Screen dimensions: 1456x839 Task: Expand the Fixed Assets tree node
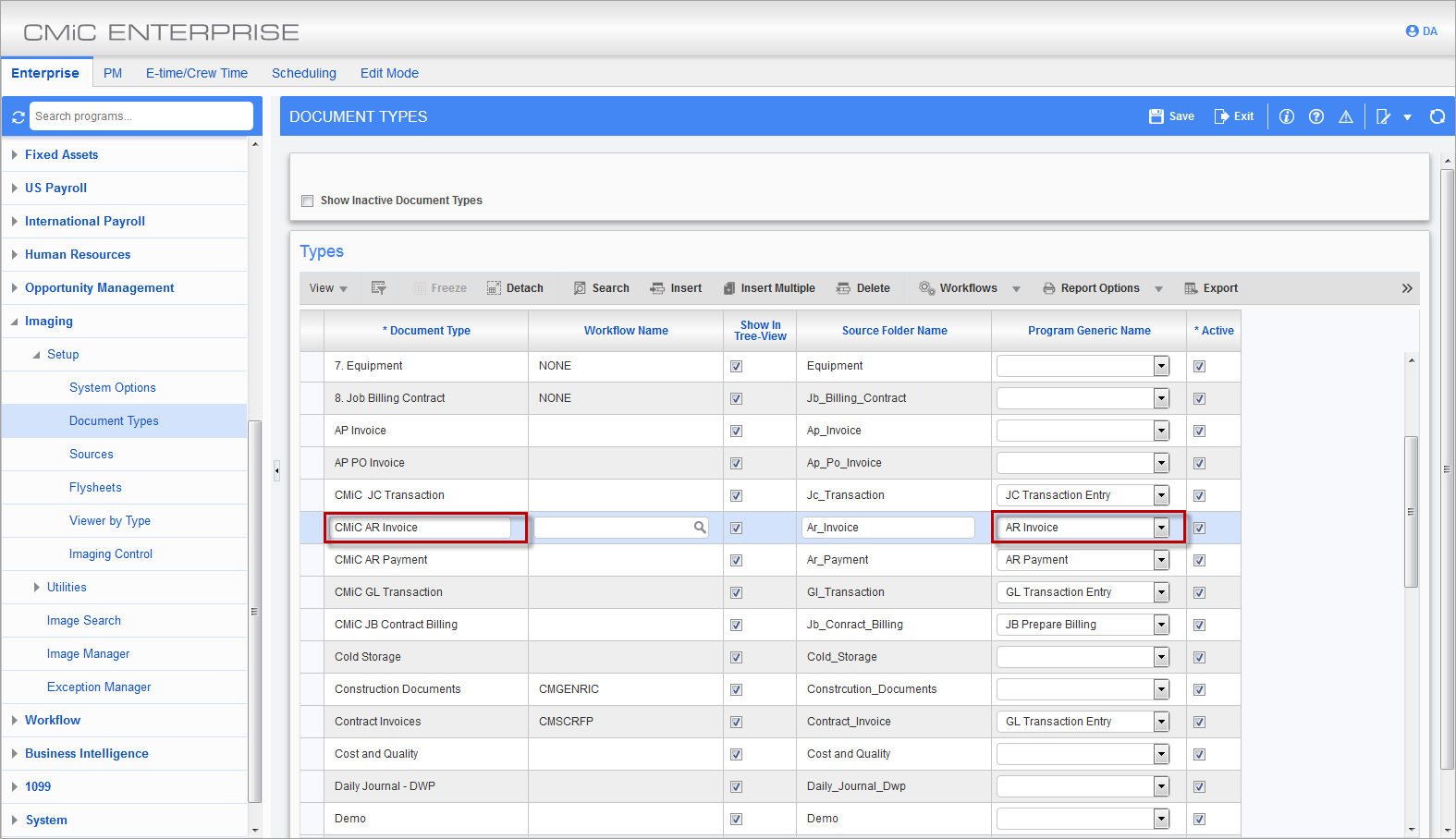[15, 154]
